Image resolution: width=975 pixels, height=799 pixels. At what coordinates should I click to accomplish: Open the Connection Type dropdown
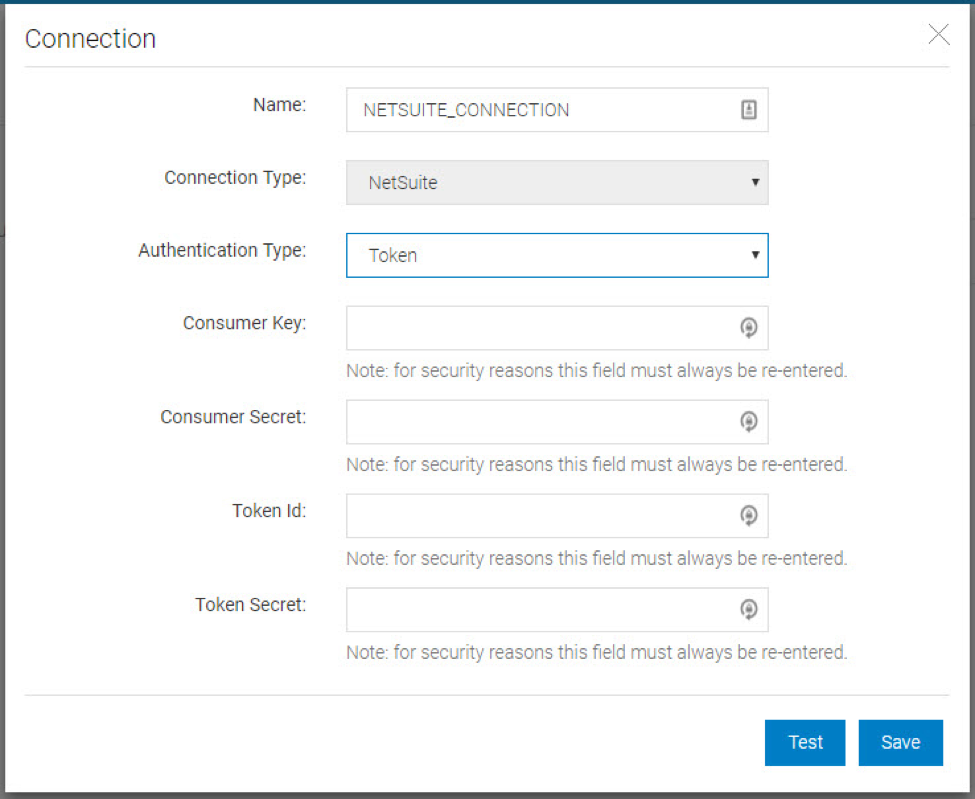[x=557, y=182]
